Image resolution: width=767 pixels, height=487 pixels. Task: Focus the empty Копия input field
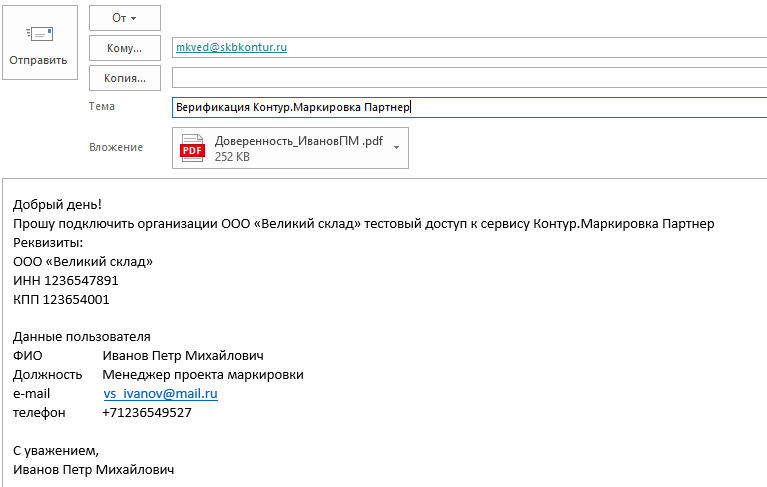pos(470,78)
